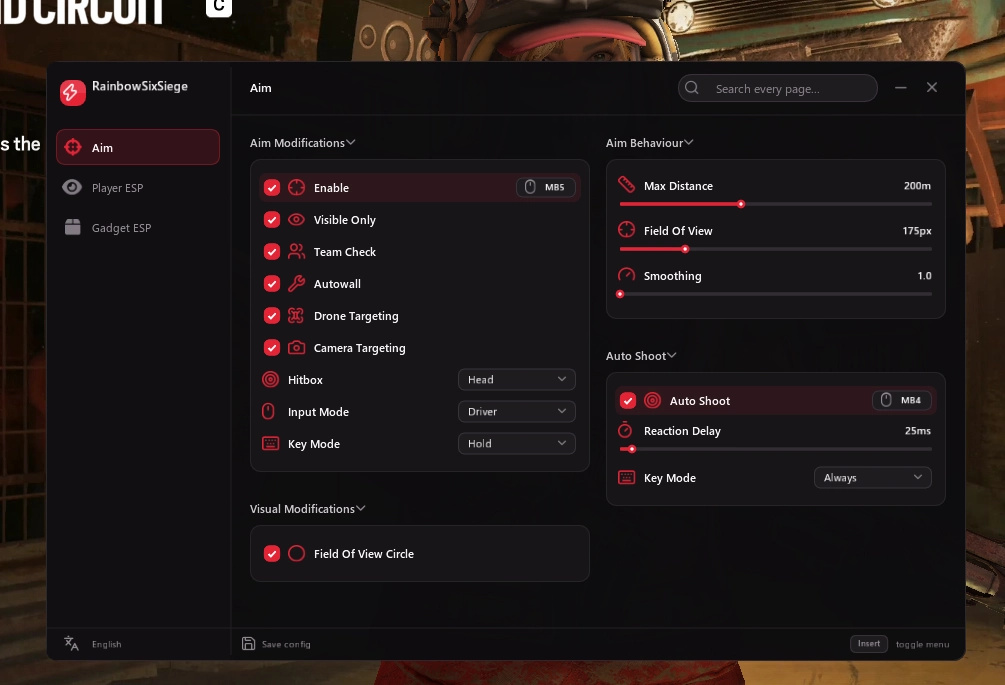The image size is (1005, 685).
Task: Open the Input Mode dropdown showing Driver
Action: 517,411
